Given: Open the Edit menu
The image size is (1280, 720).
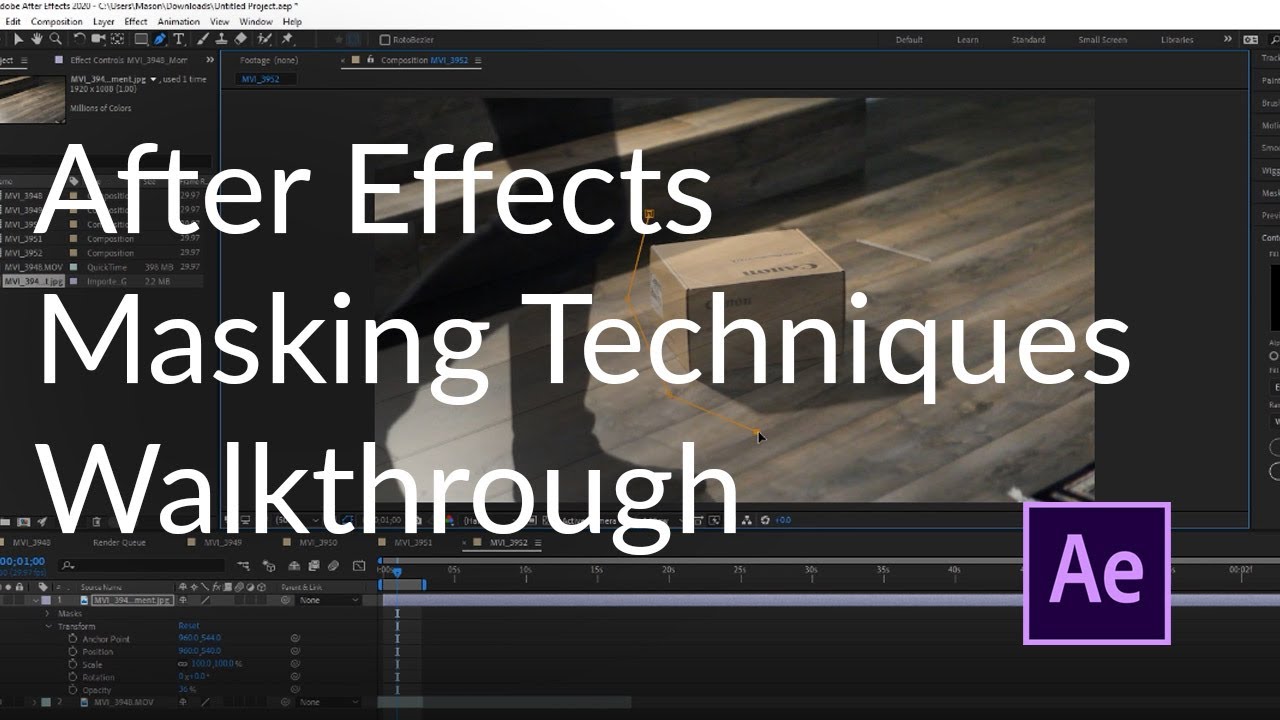Looking at the screenshot, I should coord(13,21).
